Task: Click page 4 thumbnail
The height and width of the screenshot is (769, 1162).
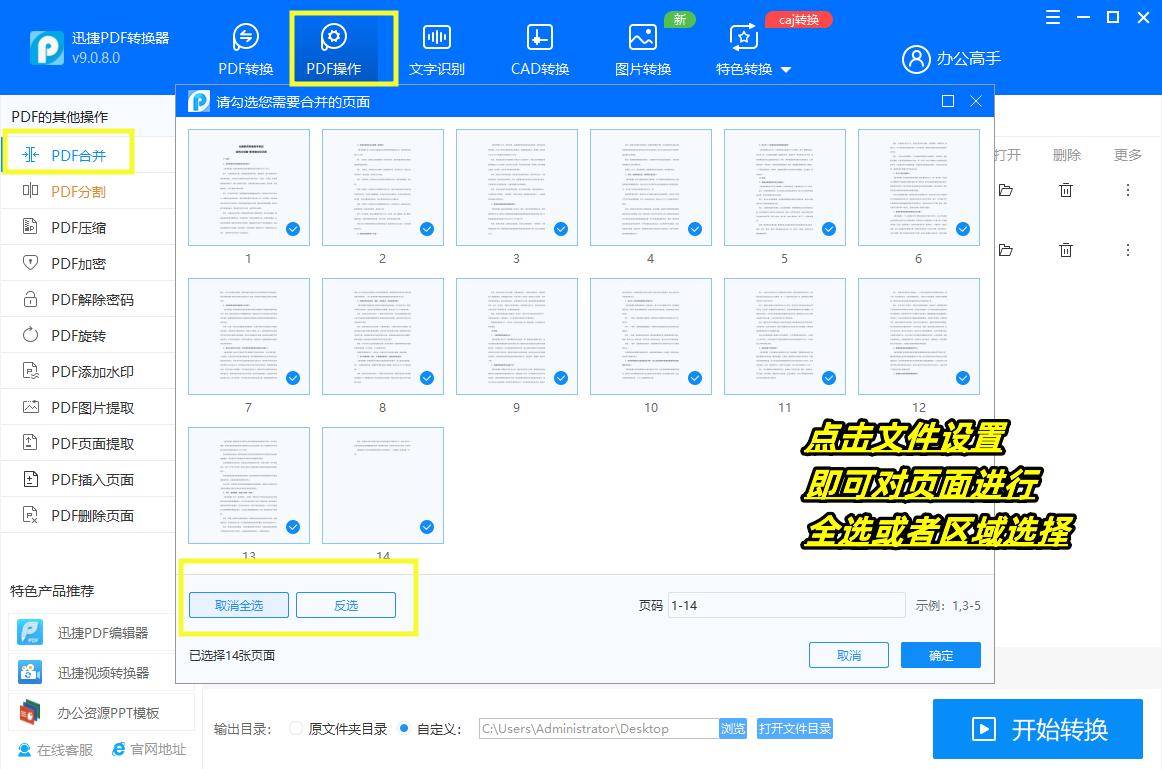Action: 651,187
